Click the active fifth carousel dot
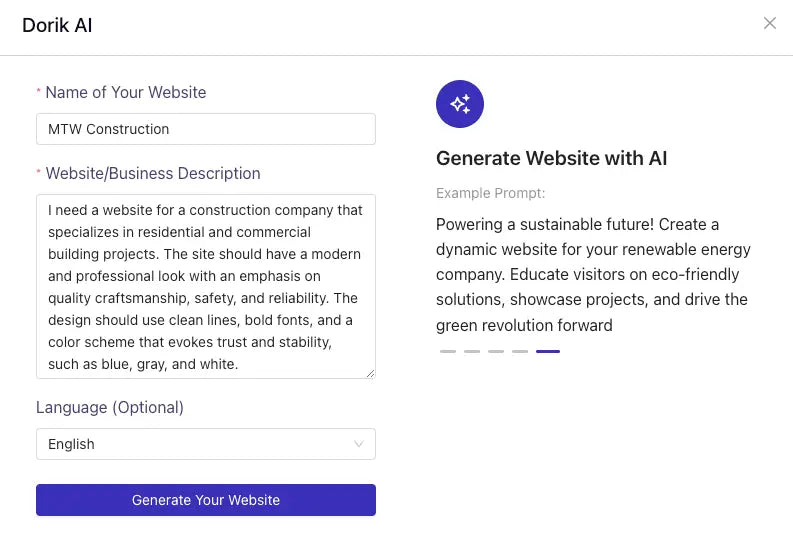The image size is (793, 533). click(x=548, y=351)
